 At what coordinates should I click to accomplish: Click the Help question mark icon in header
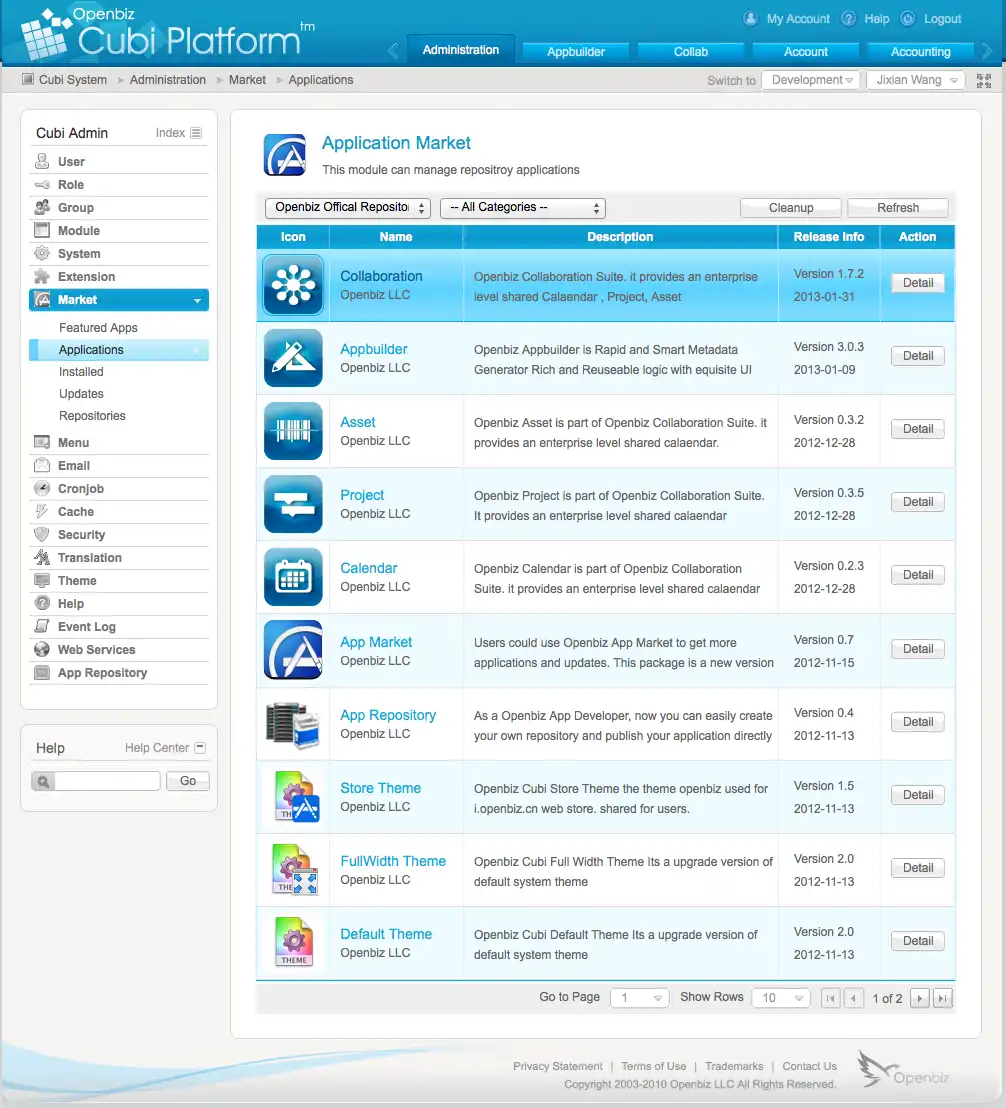click(848, 18)
